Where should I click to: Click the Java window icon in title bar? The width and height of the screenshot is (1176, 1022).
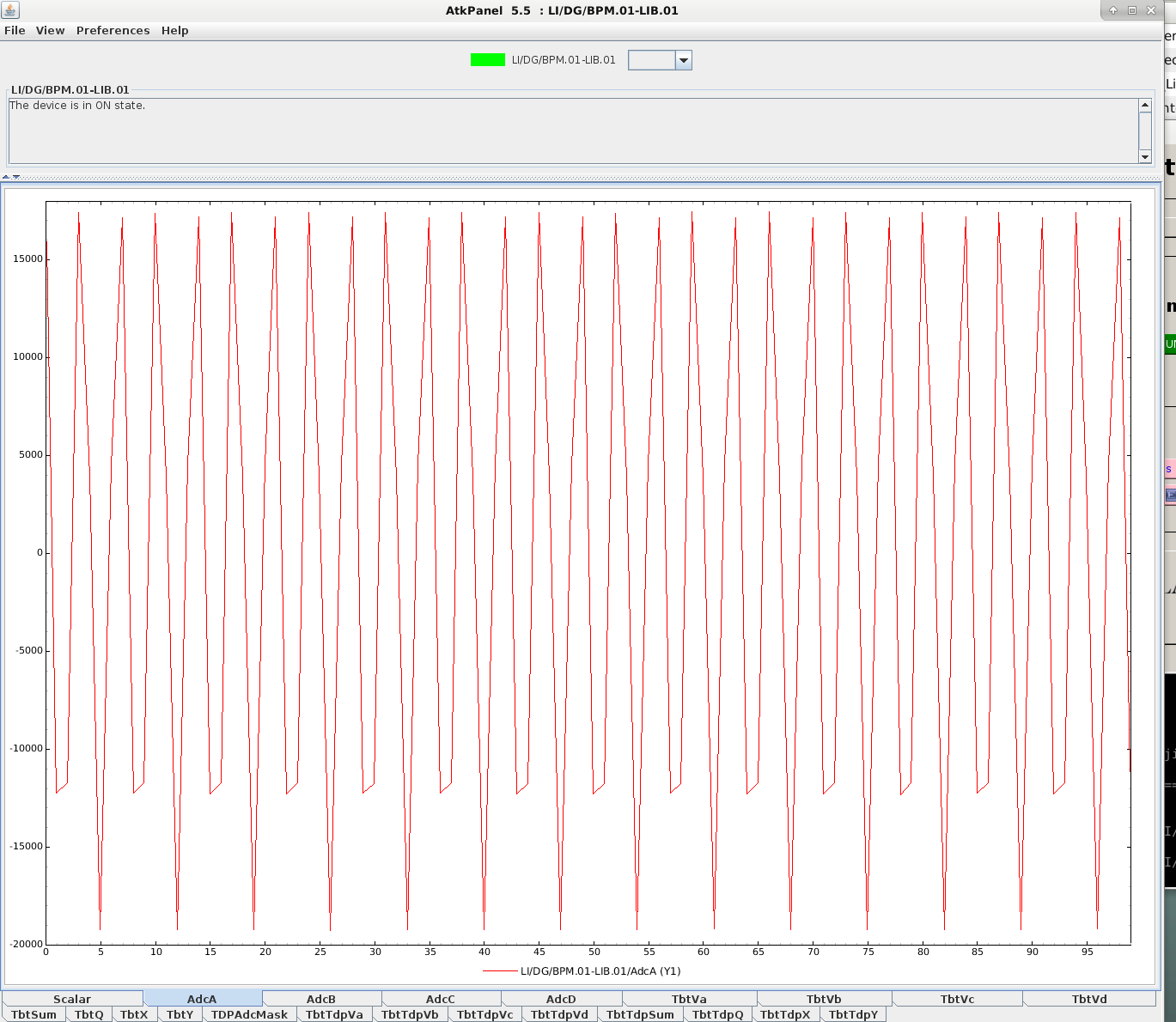(9, 10)
